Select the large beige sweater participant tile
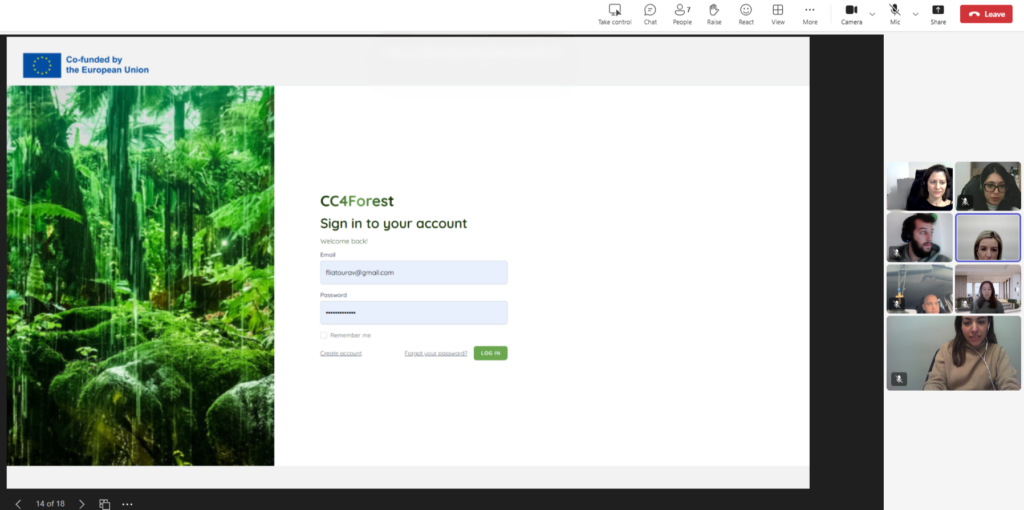Image resolution: width=1024 pixels, height=510 pixels. coord(953,353)
